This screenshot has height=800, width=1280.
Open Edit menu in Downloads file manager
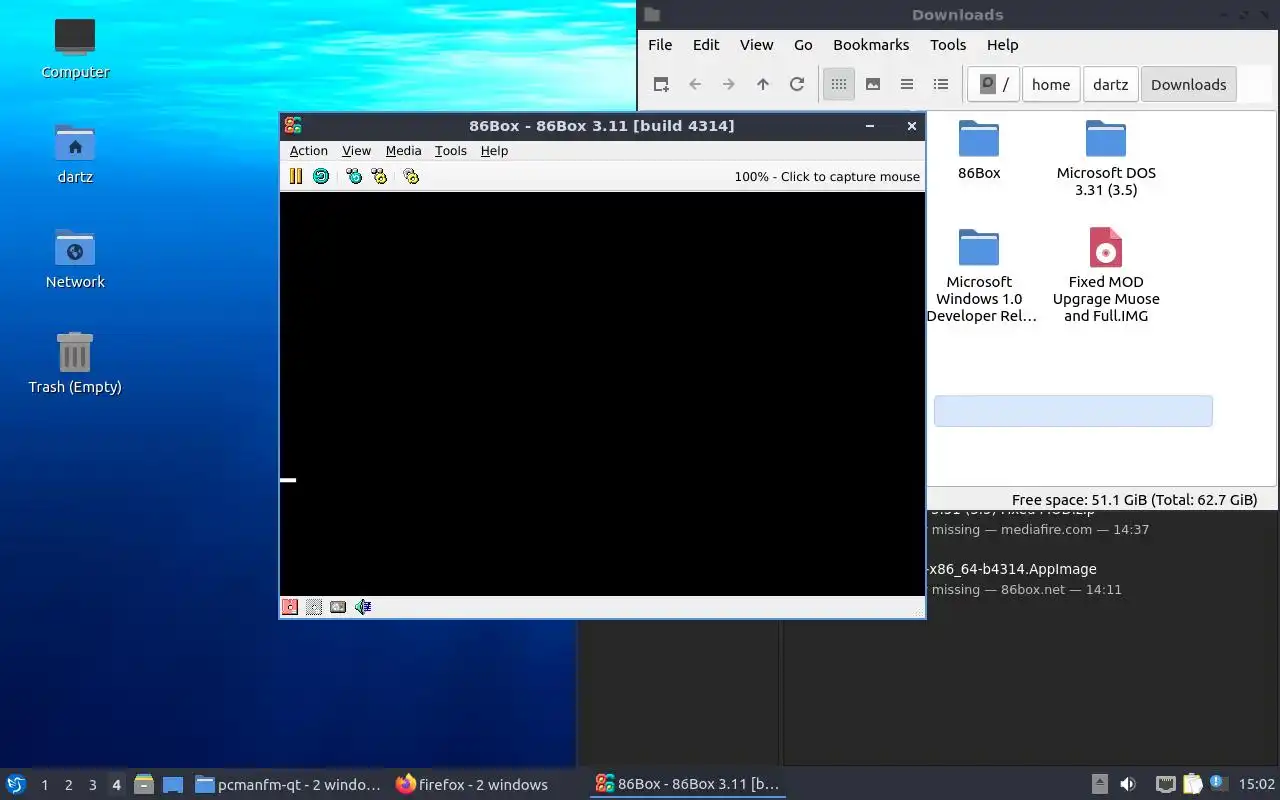click(x=706, y=45)
